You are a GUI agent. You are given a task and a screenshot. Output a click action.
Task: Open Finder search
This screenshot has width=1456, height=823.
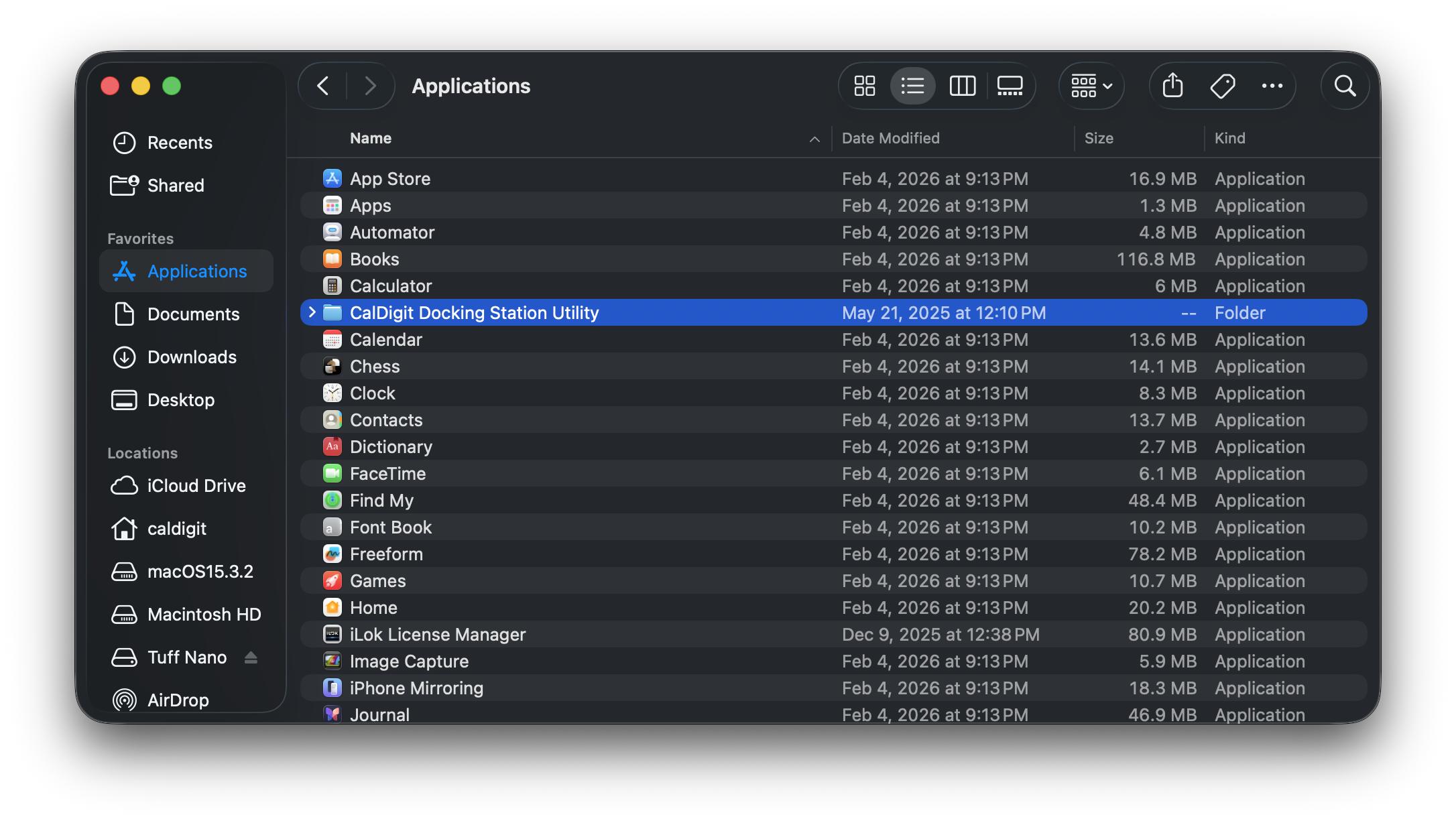pyautogui.click(x=1345, y=86)
